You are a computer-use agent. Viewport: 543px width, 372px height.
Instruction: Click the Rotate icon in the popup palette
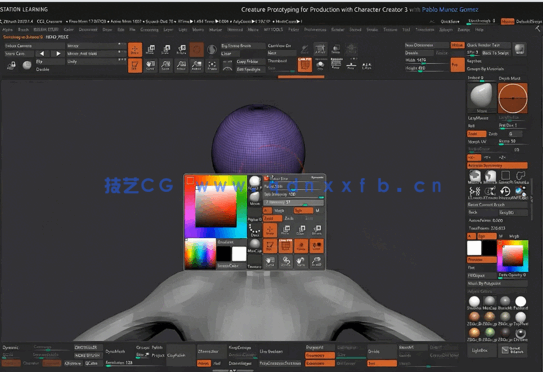point(317,230)
